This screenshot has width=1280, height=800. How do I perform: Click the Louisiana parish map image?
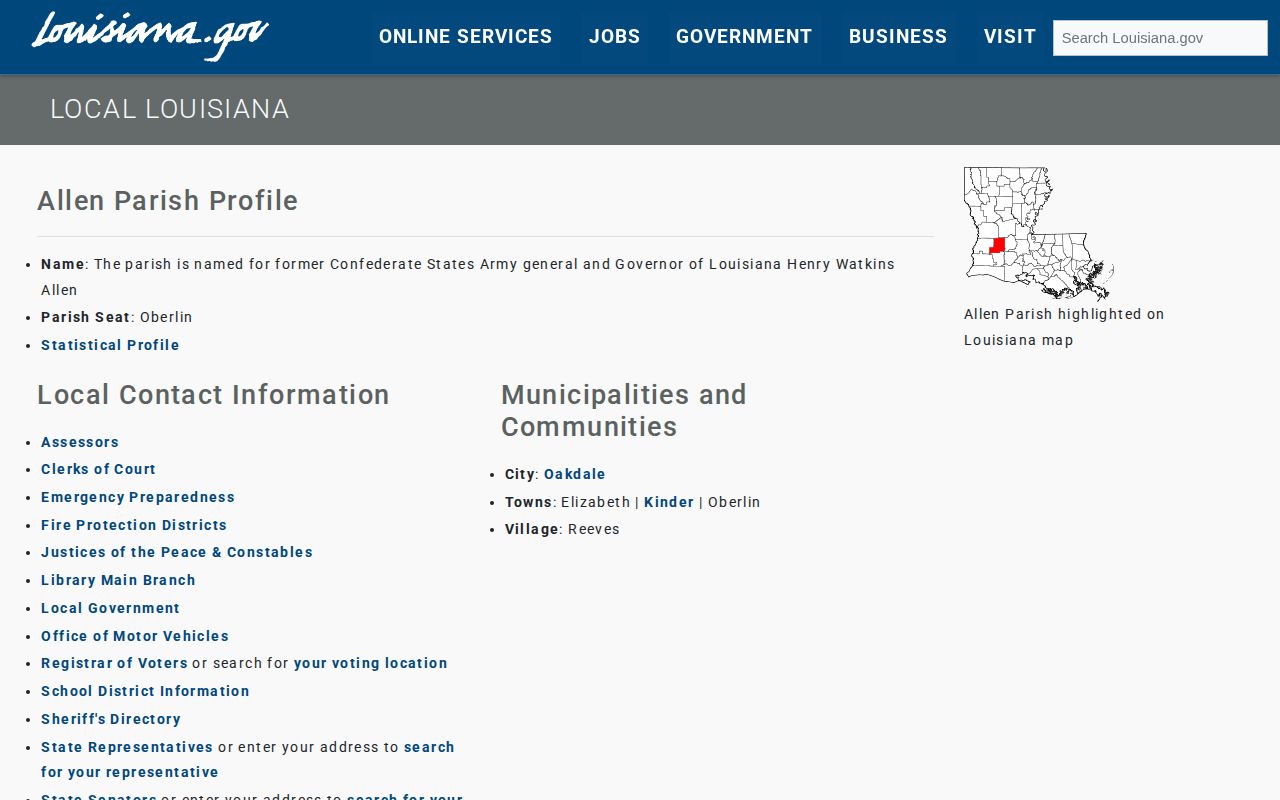click(1039, 234)
